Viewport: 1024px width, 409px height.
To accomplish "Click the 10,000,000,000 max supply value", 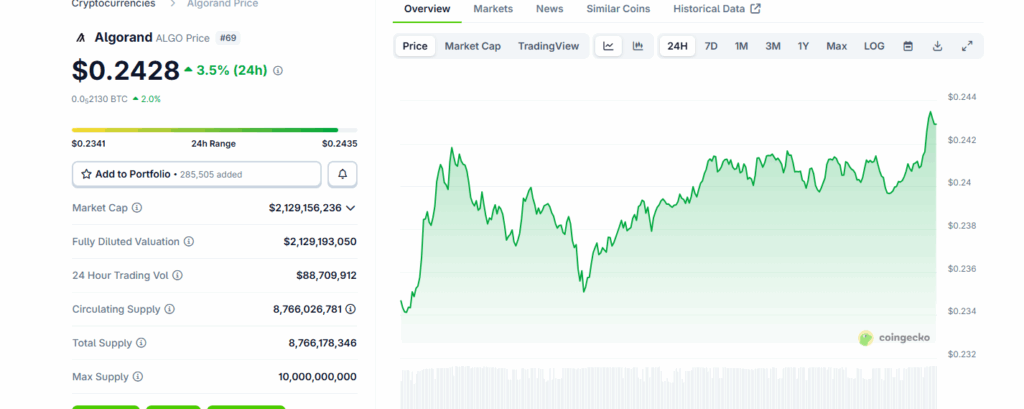I will tap(317, 377).
